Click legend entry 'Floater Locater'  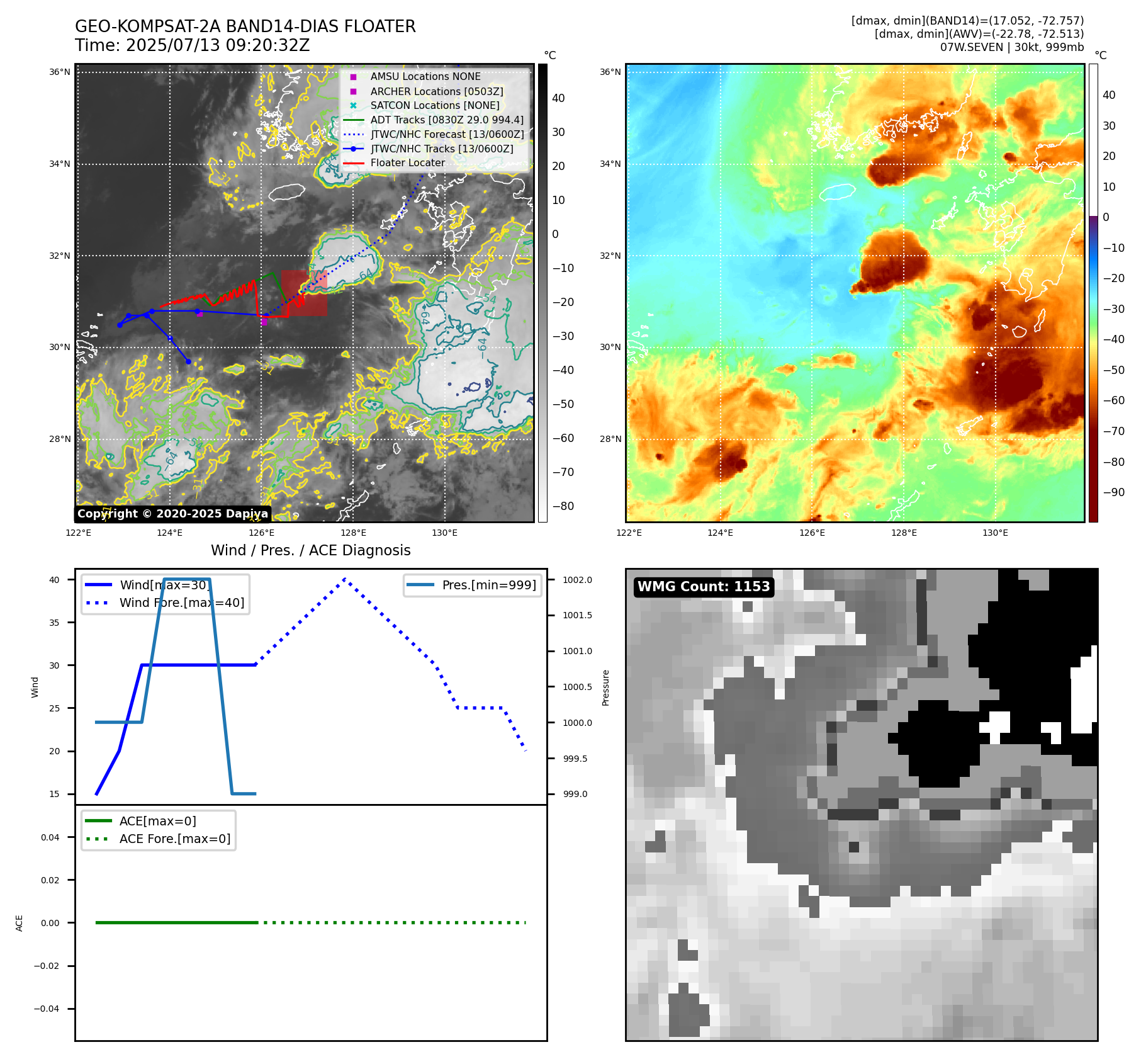pos(408,162)
